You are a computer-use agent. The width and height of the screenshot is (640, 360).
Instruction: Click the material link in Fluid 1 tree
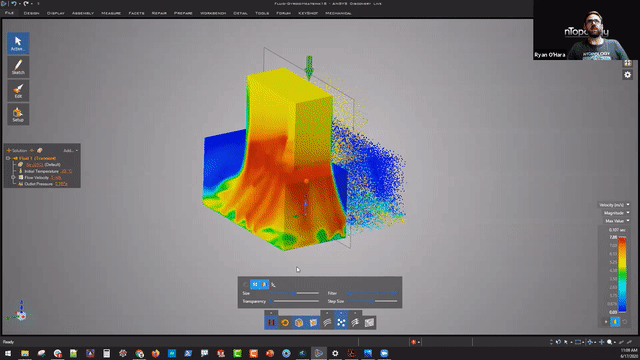click(34, 165)
